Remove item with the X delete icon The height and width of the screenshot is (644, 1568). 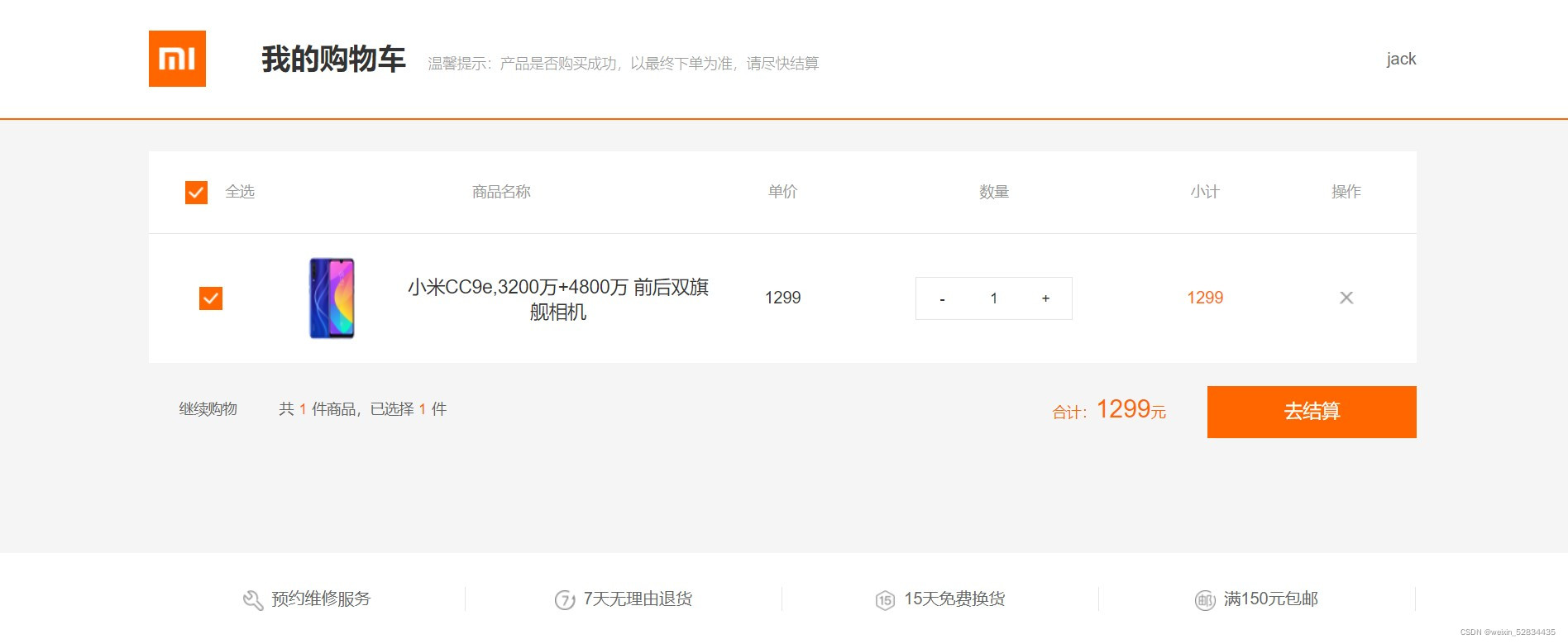1346,298
